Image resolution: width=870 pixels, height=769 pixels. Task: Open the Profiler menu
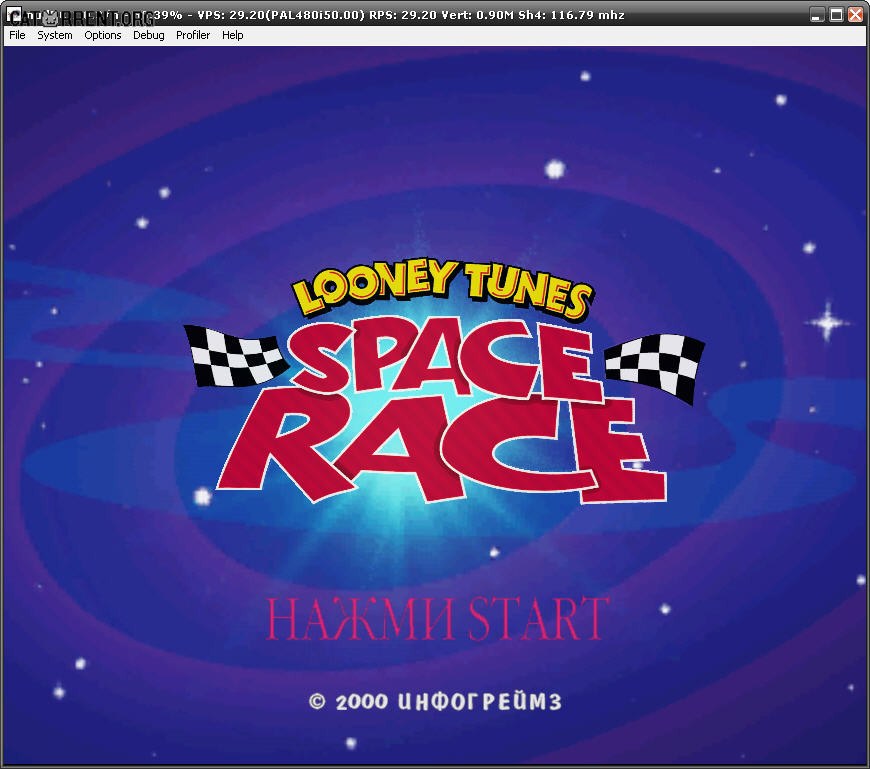[193, 35]
